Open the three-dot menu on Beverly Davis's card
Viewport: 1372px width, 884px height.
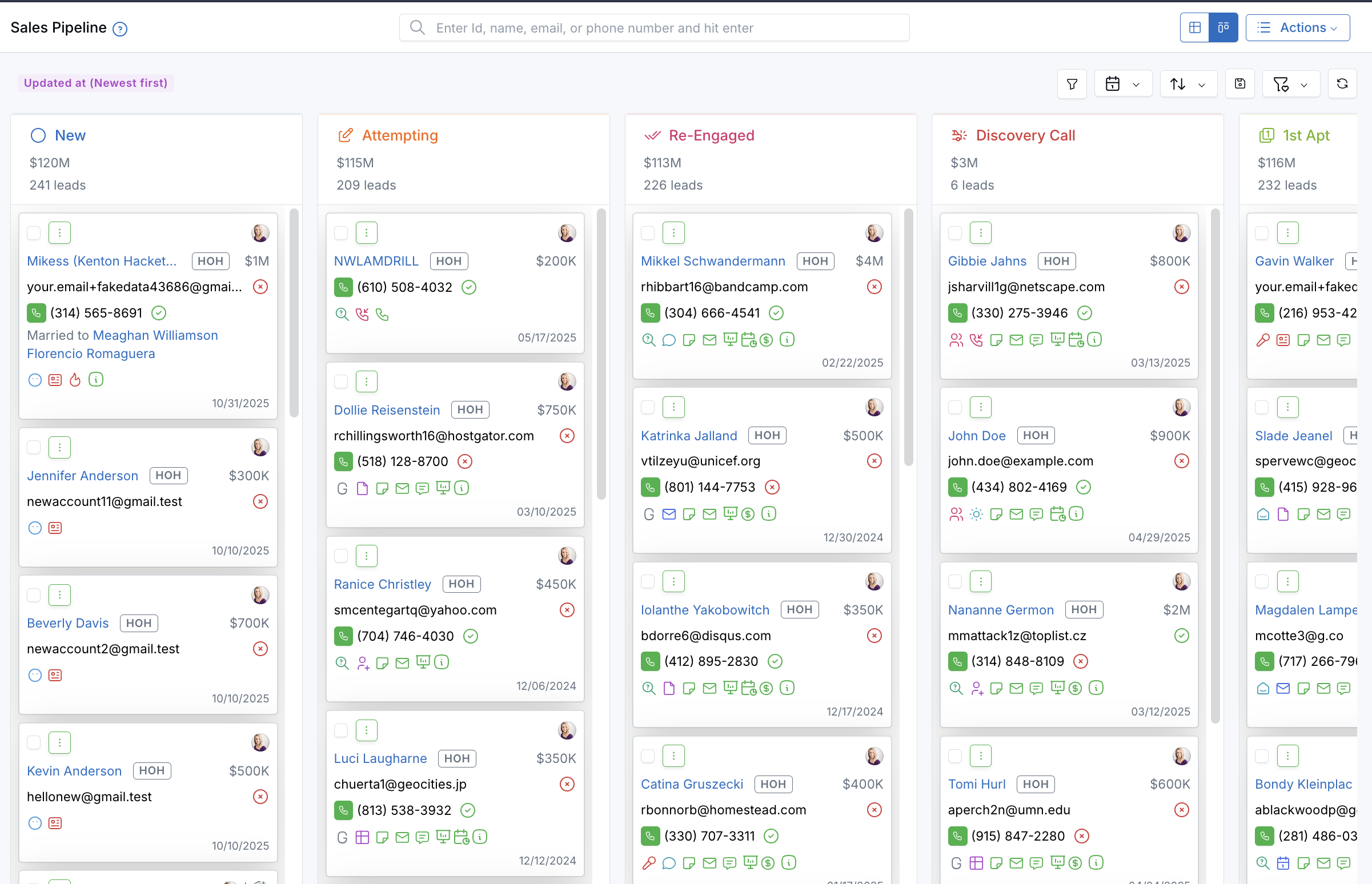click(x=60, y=594)
